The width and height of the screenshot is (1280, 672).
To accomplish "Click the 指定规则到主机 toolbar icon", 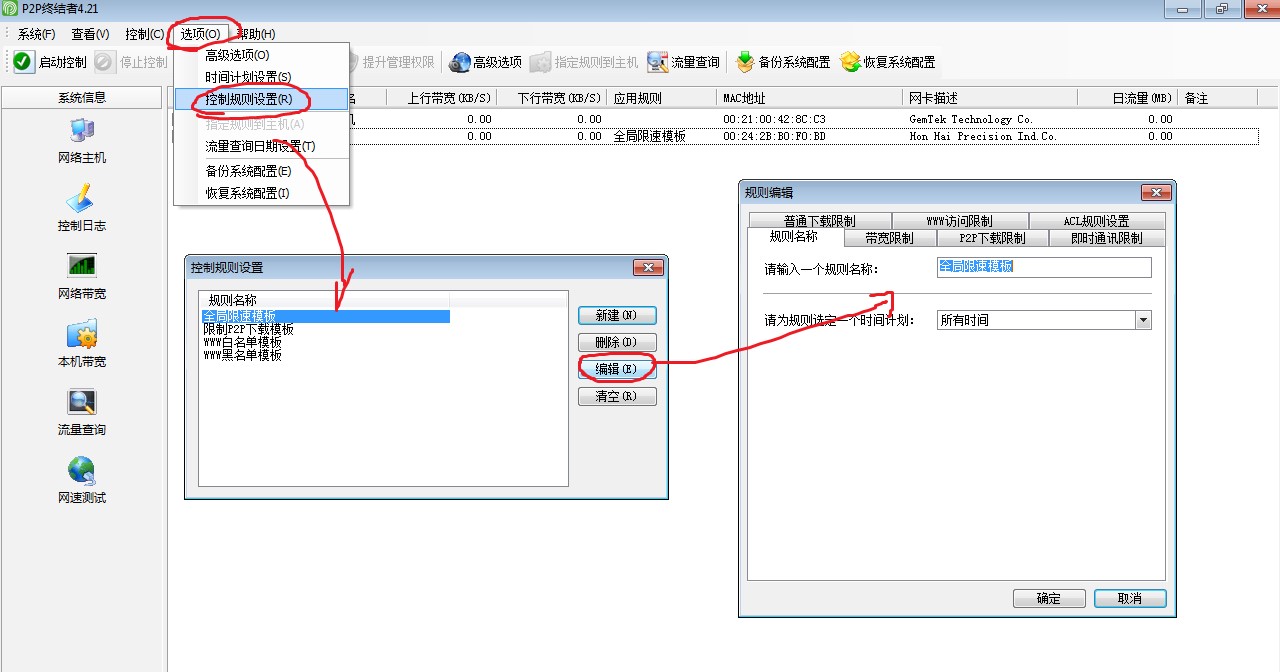I will [540, 62].
